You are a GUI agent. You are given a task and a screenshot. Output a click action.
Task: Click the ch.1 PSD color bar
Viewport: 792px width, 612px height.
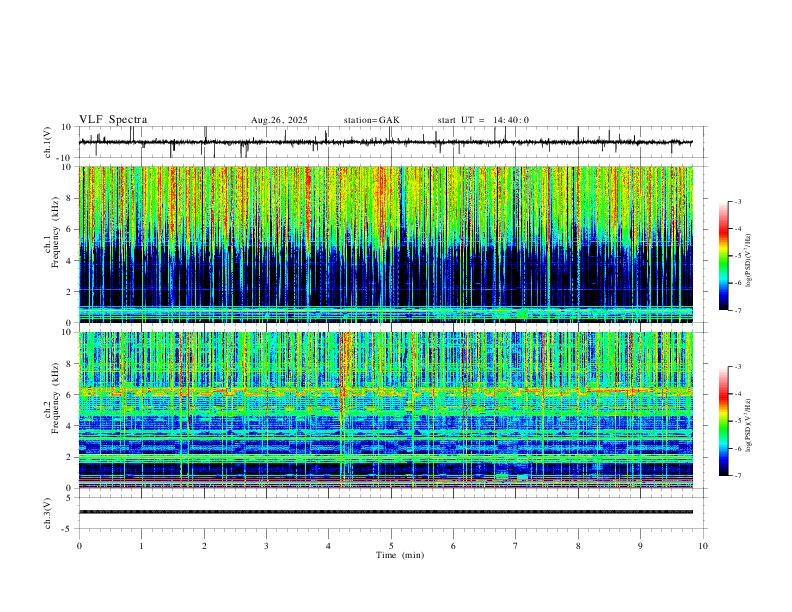[x=724, y=256]
